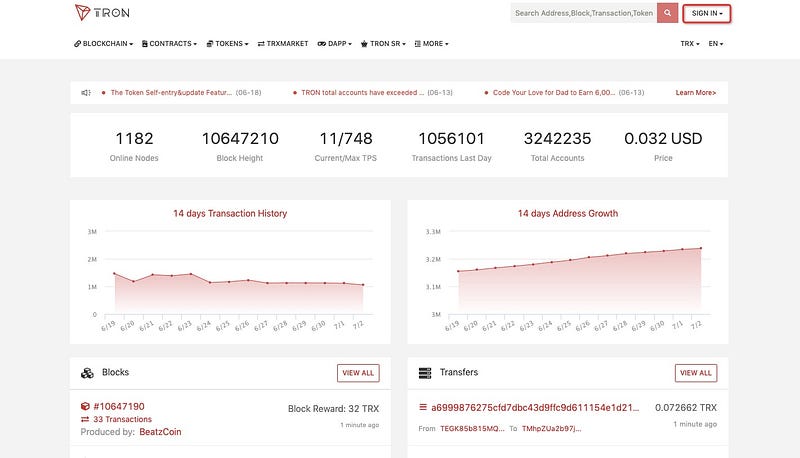
Task: Click the 3242235 Total Accounts stat
Action: (x=557, y=146)
